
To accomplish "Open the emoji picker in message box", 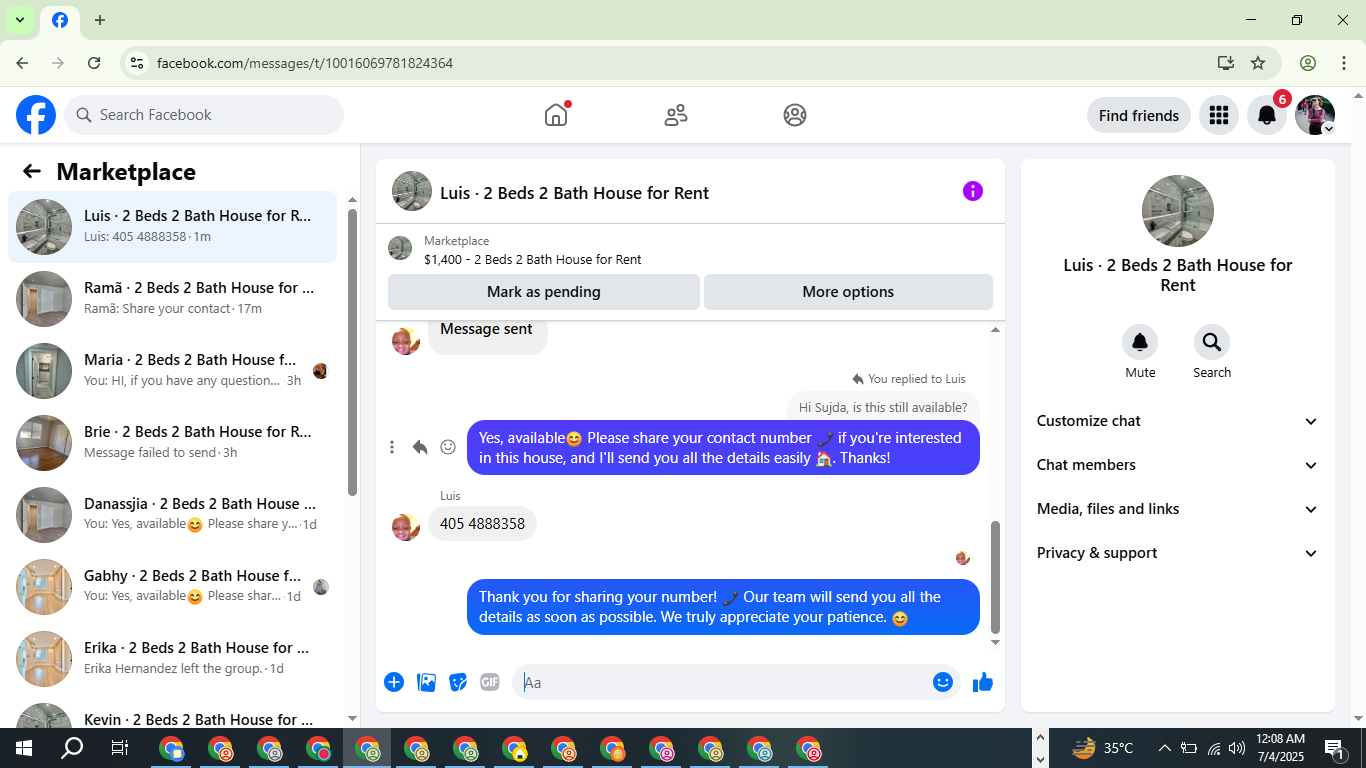I will point(942,682).
